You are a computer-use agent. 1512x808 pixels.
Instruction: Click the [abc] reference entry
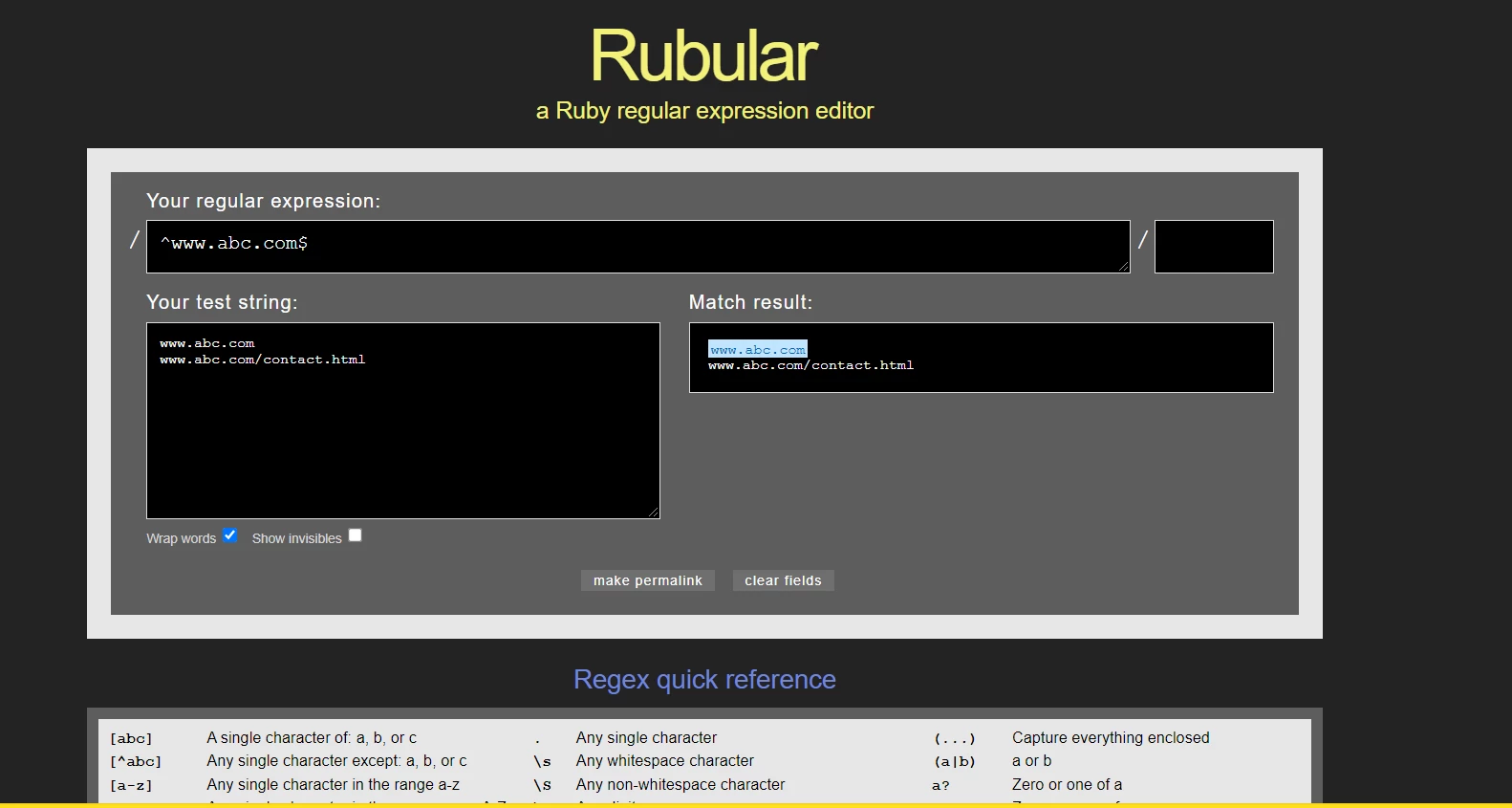click(x=131, y=738)
